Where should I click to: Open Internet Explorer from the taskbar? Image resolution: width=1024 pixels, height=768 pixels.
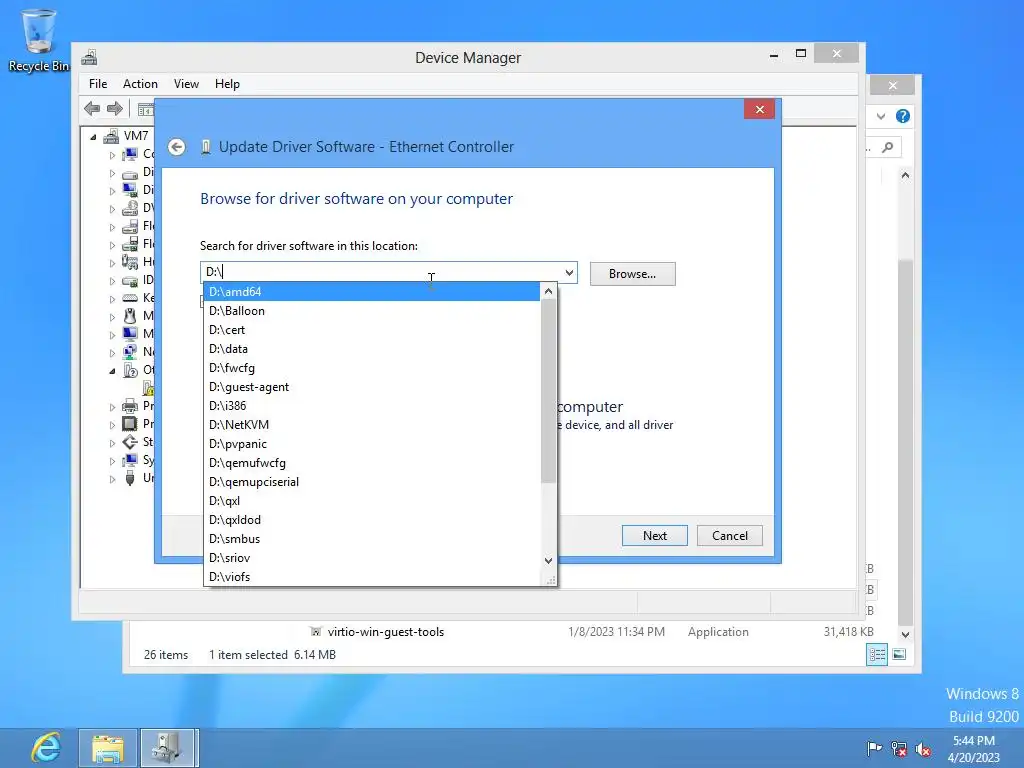[45, 748]
